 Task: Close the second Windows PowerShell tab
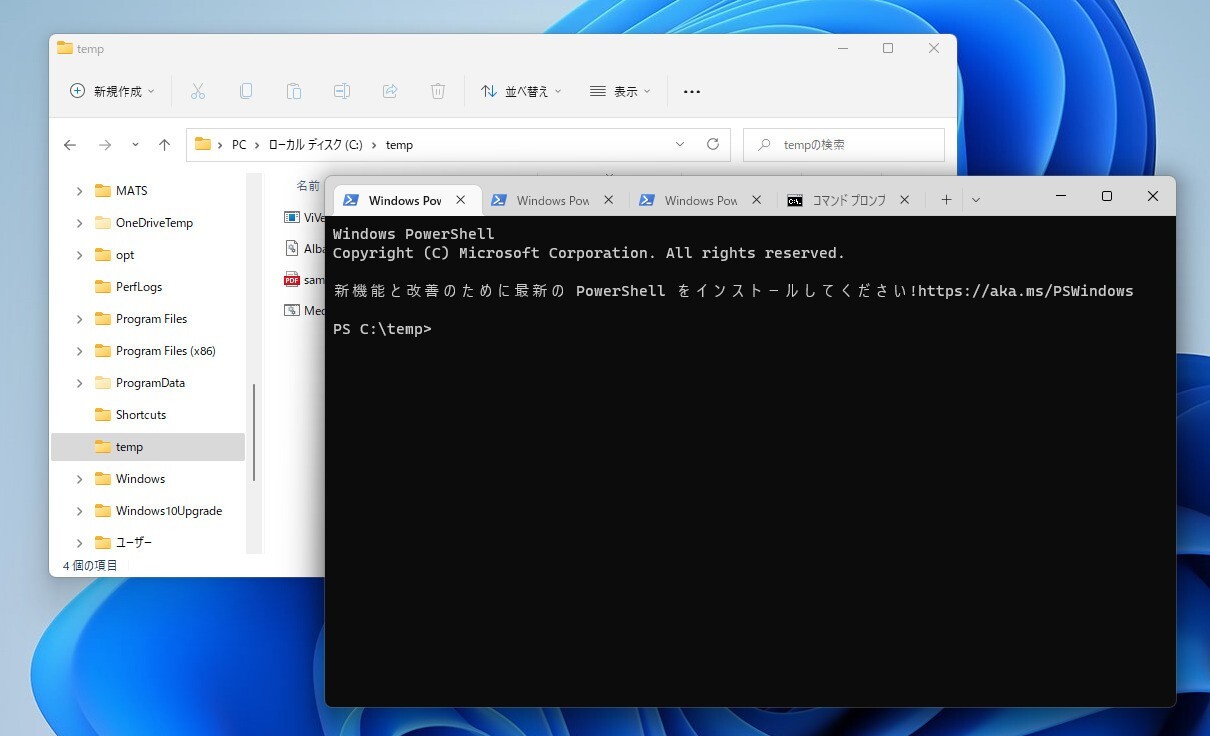pos(608,200)
